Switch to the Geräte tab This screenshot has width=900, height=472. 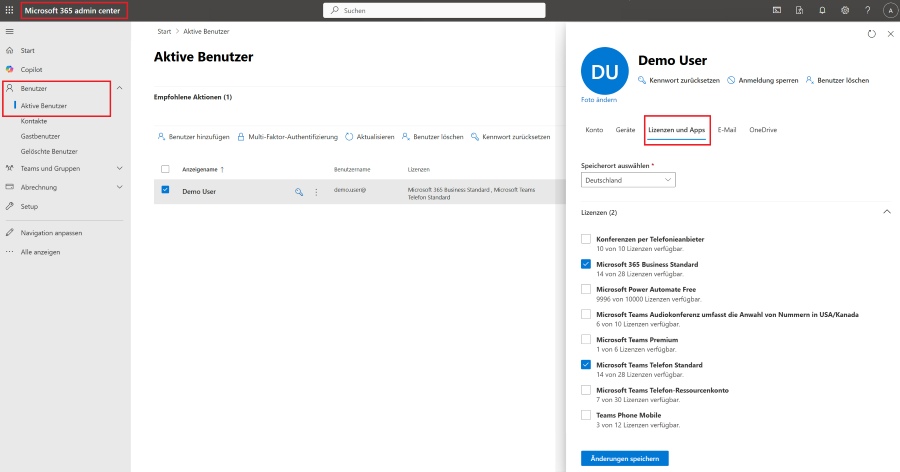[625, 130]
